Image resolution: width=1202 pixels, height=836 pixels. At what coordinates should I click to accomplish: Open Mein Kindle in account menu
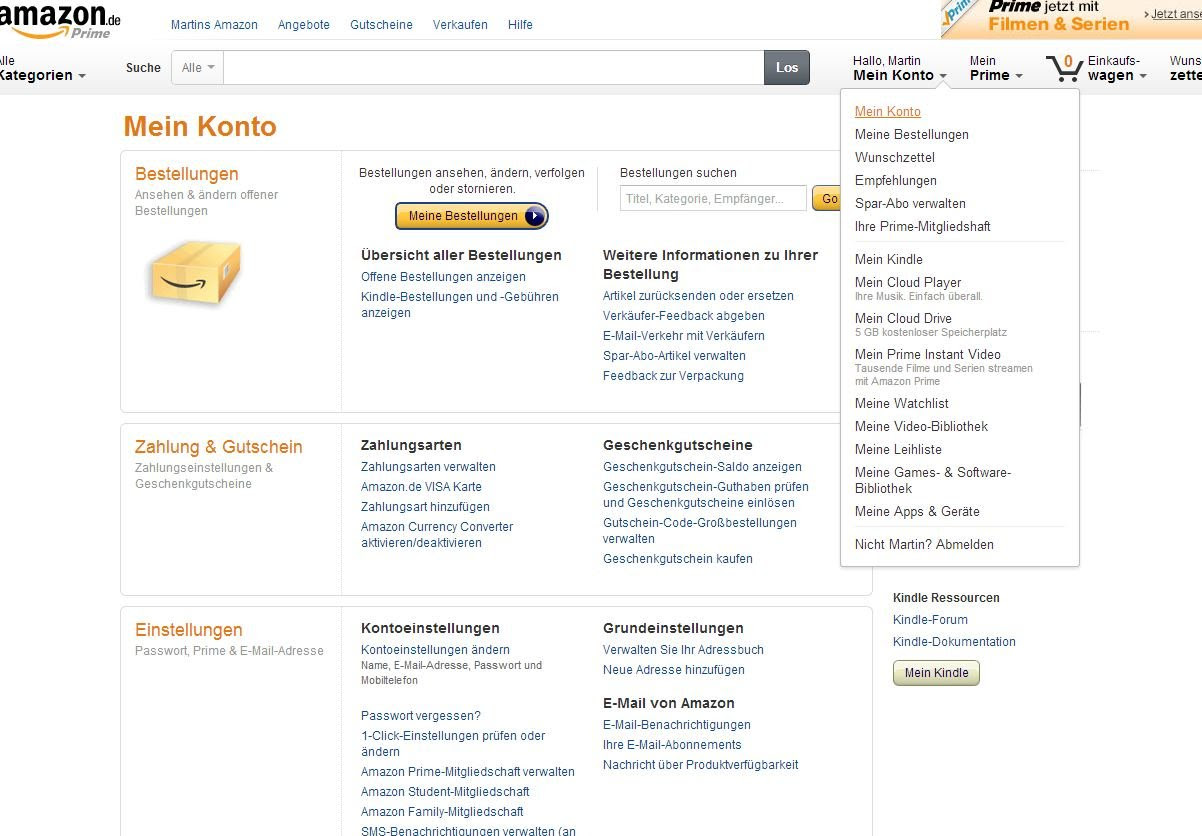click(x=889, y=260)
